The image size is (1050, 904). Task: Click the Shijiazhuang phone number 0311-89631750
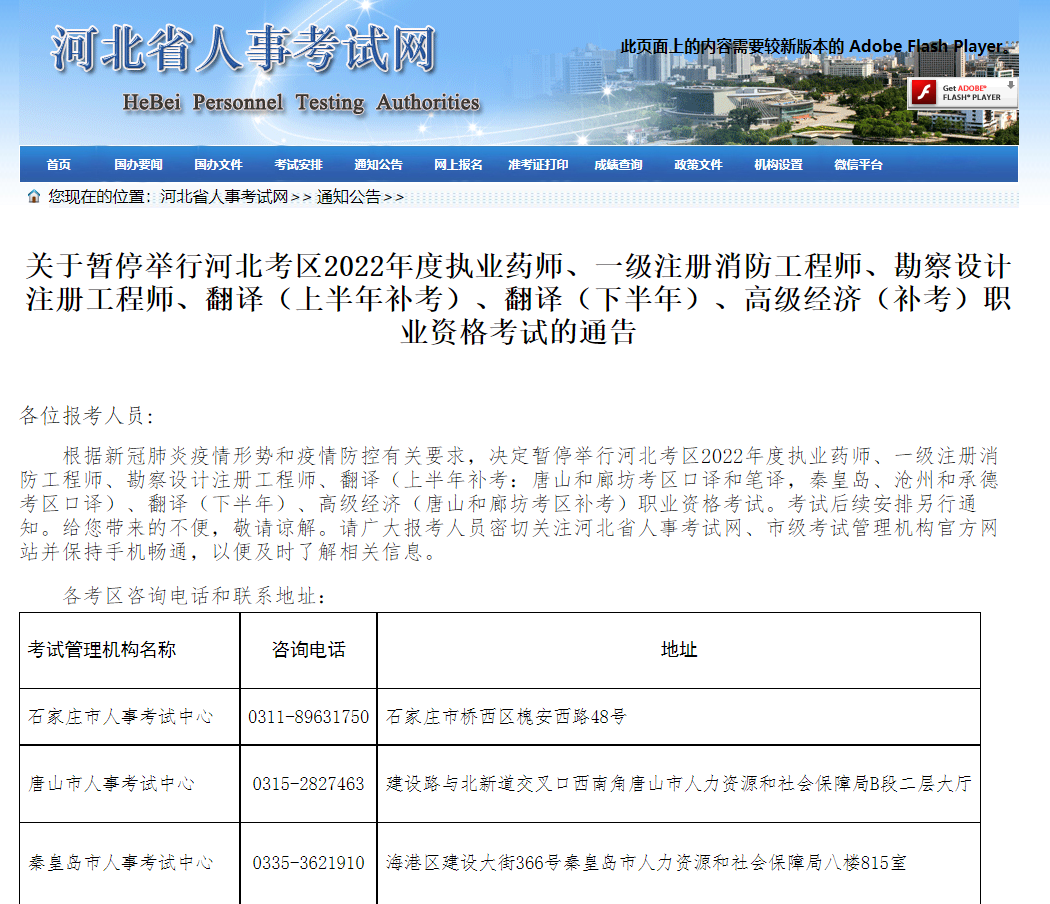(x=308, y=717)
